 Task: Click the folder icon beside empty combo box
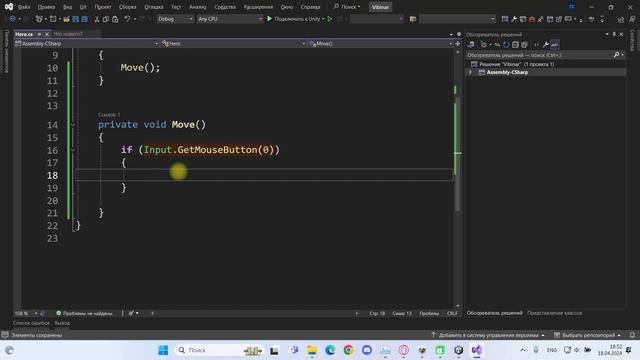(x=413, y=19)
